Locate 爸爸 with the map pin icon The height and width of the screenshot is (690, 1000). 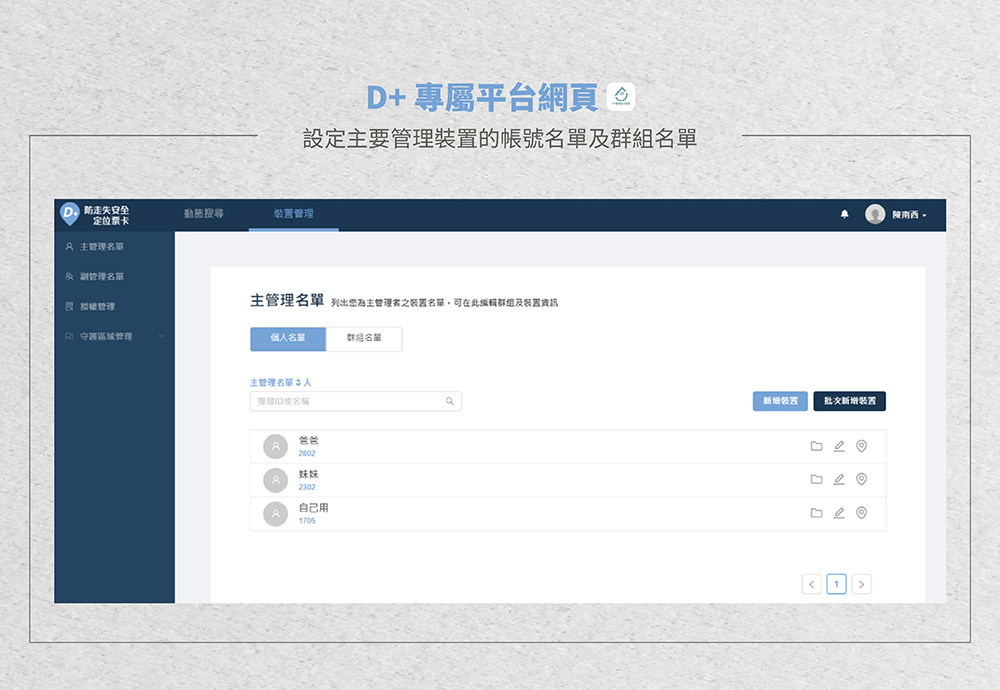click(862, 446)
